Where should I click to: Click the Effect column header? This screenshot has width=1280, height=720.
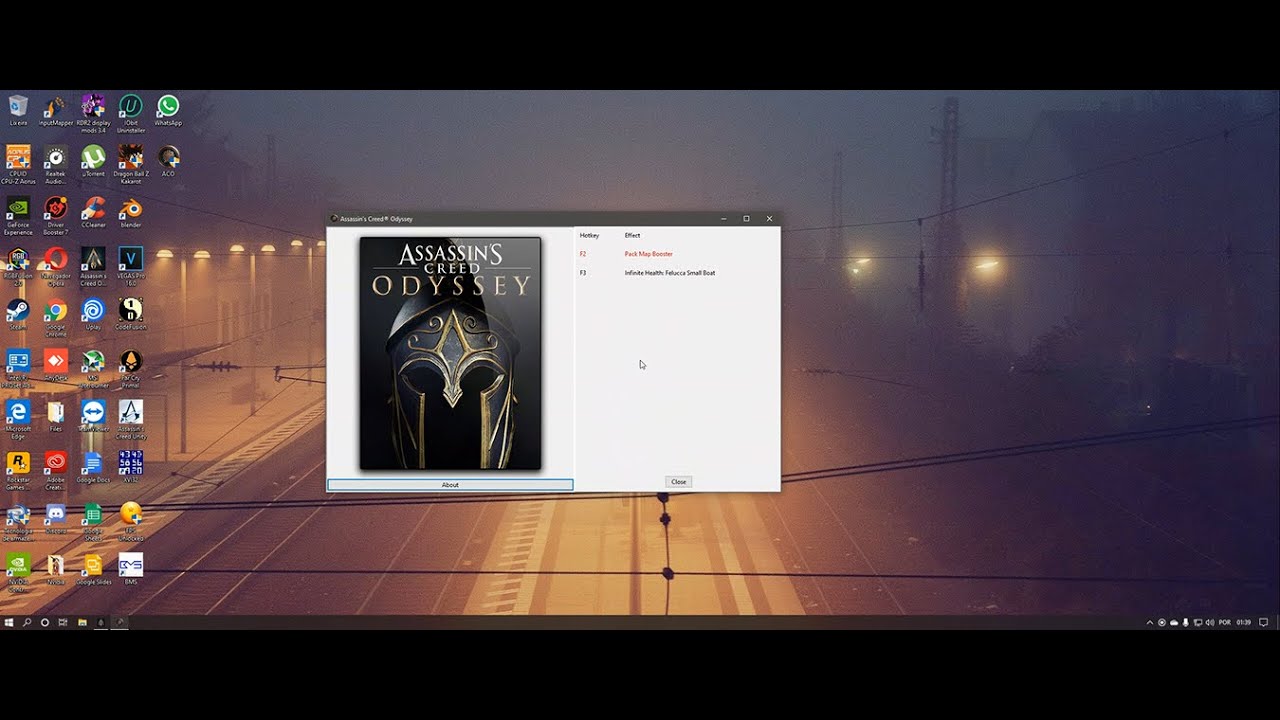[x=632, y=235]
